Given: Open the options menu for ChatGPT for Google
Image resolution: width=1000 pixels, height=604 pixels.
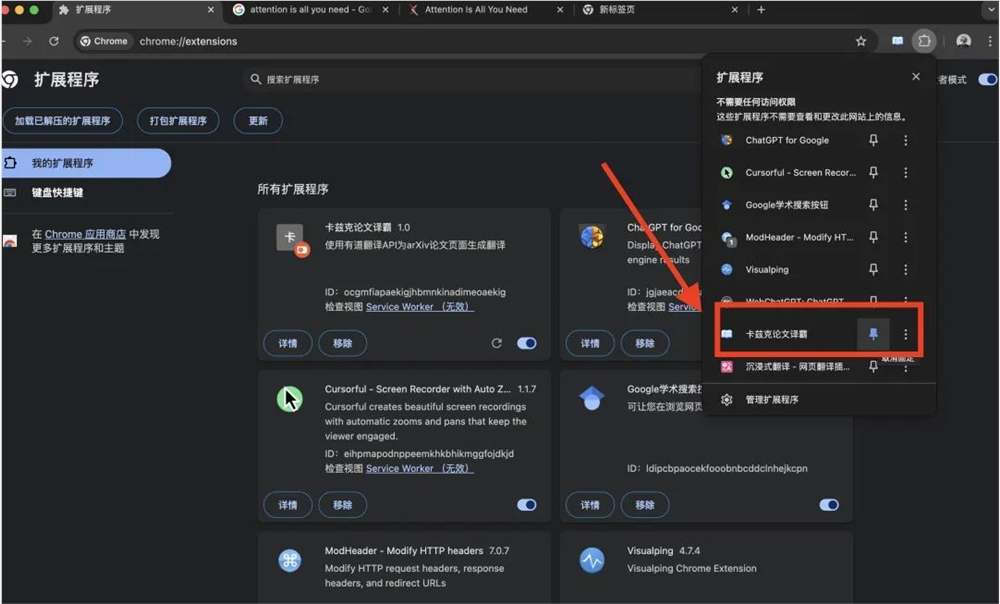Looking at the screenshot, I should click(x=906, y=140).
